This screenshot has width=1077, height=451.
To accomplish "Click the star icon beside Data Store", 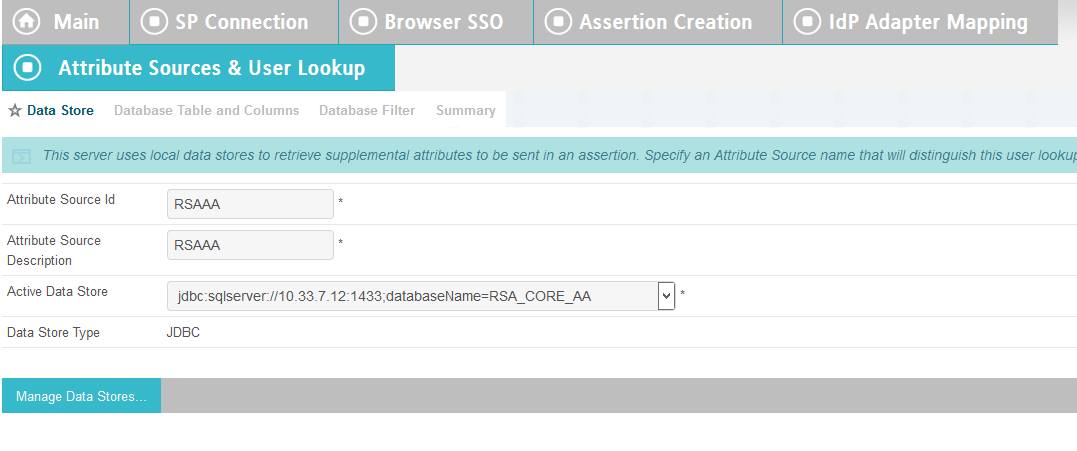I will pos(14,111).
